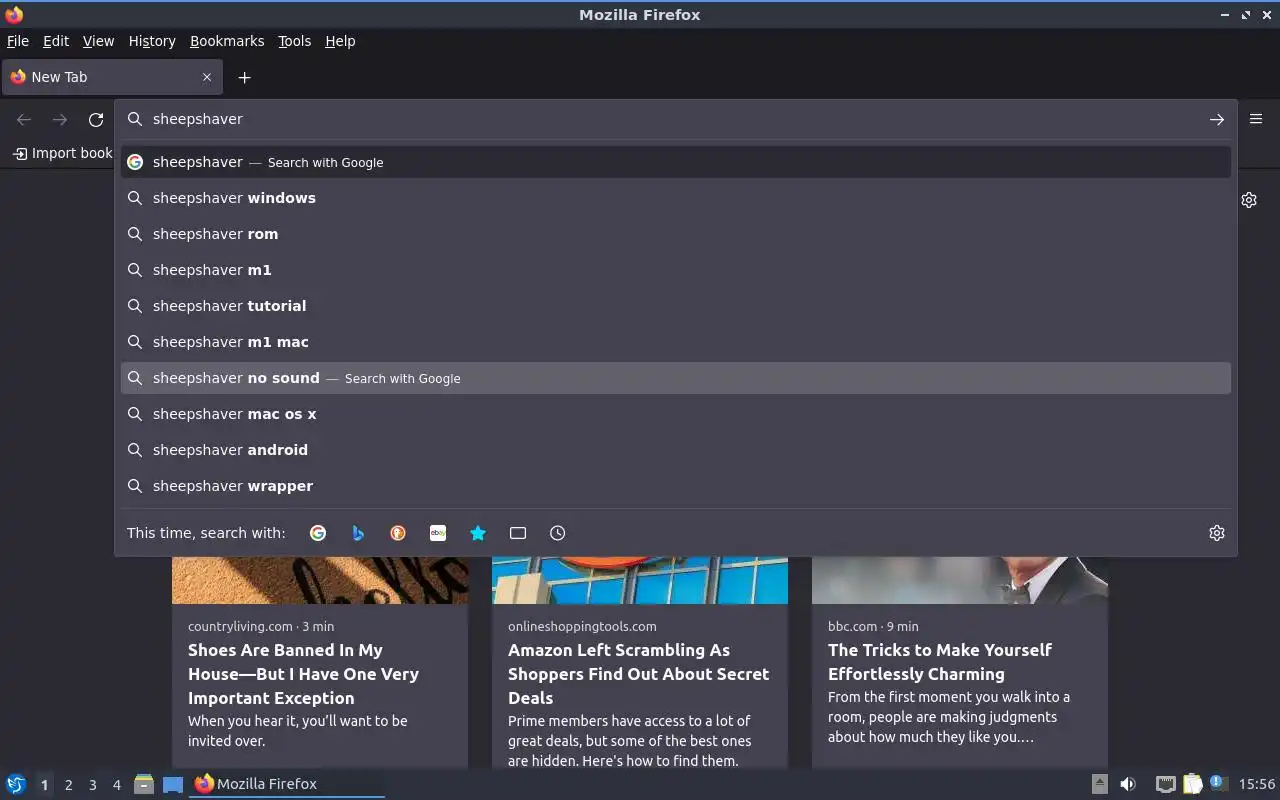Open the Edit menu
Image resolution: width=1280 pixels, height=800 pixels.
[56, 41]
